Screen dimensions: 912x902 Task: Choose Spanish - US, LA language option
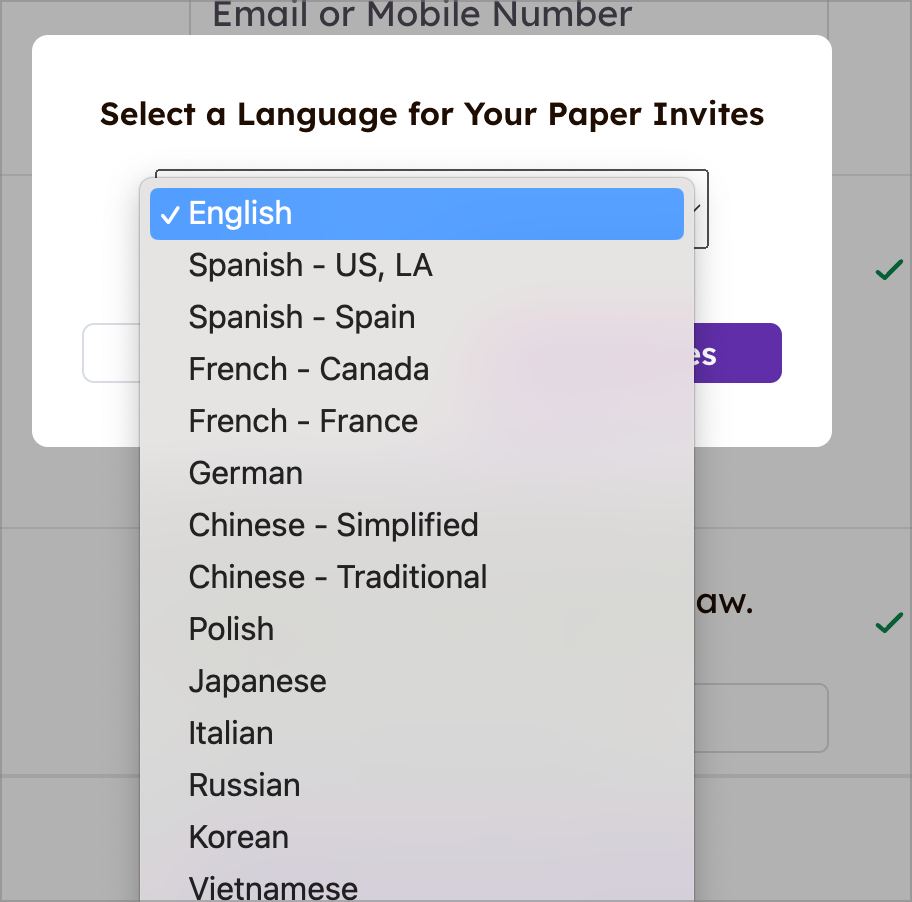point(310,265)
